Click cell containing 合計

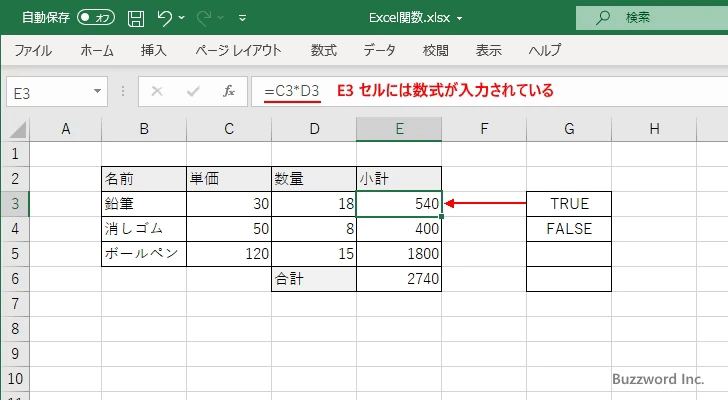(x=314, y=279)
